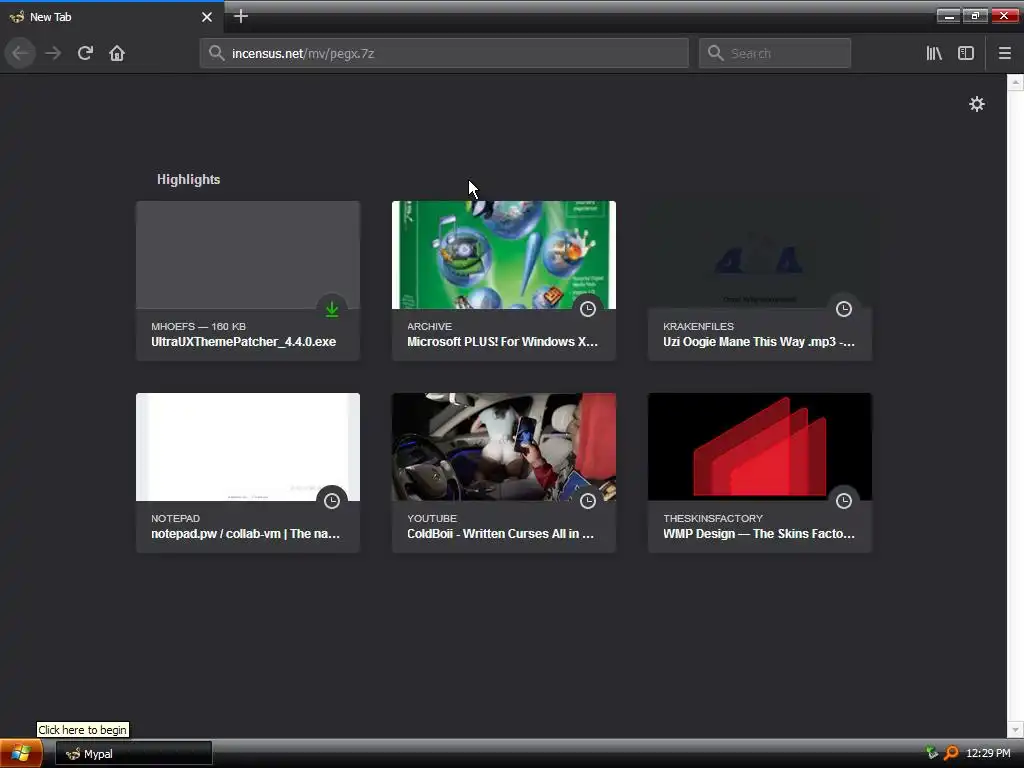Open the Library bookshelf icon
This screenshot has width=1024, height=768.
click(x=934, y=53)
